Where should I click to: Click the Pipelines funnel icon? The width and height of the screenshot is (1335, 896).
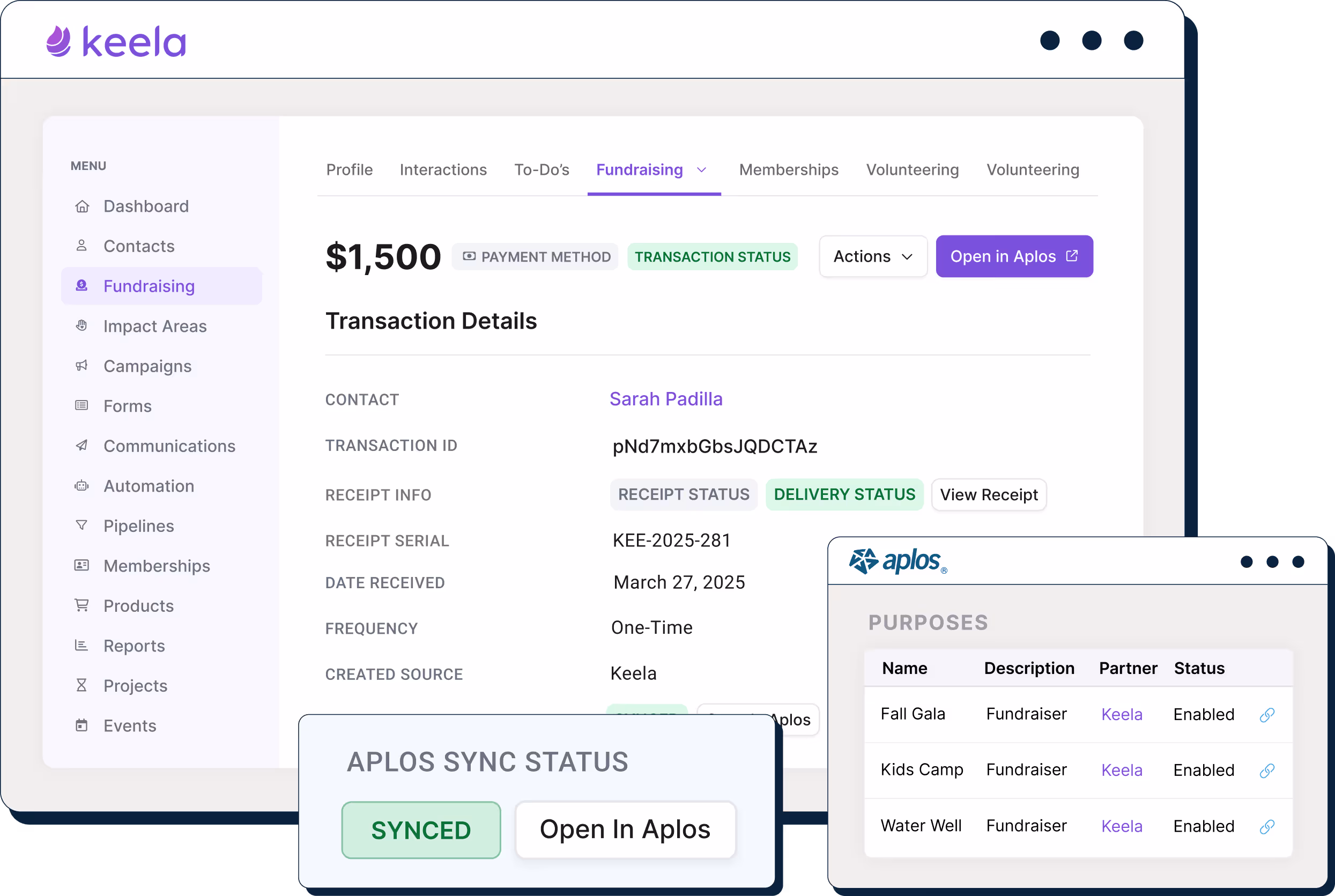(81, 525)
